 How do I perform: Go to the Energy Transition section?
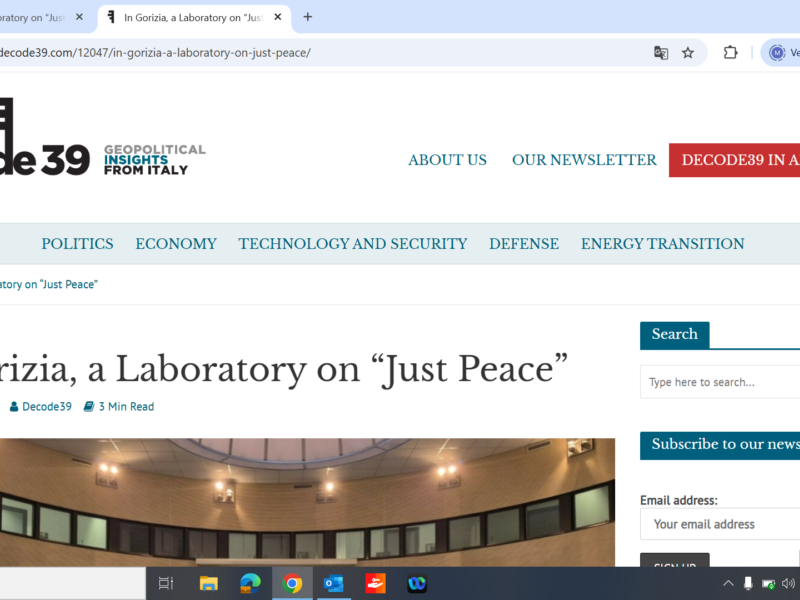point(662,244)
